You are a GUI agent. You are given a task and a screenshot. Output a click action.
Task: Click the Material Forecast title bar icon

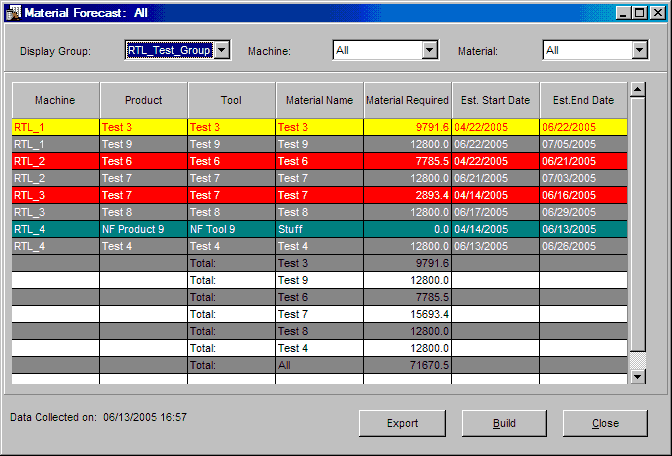13,12
